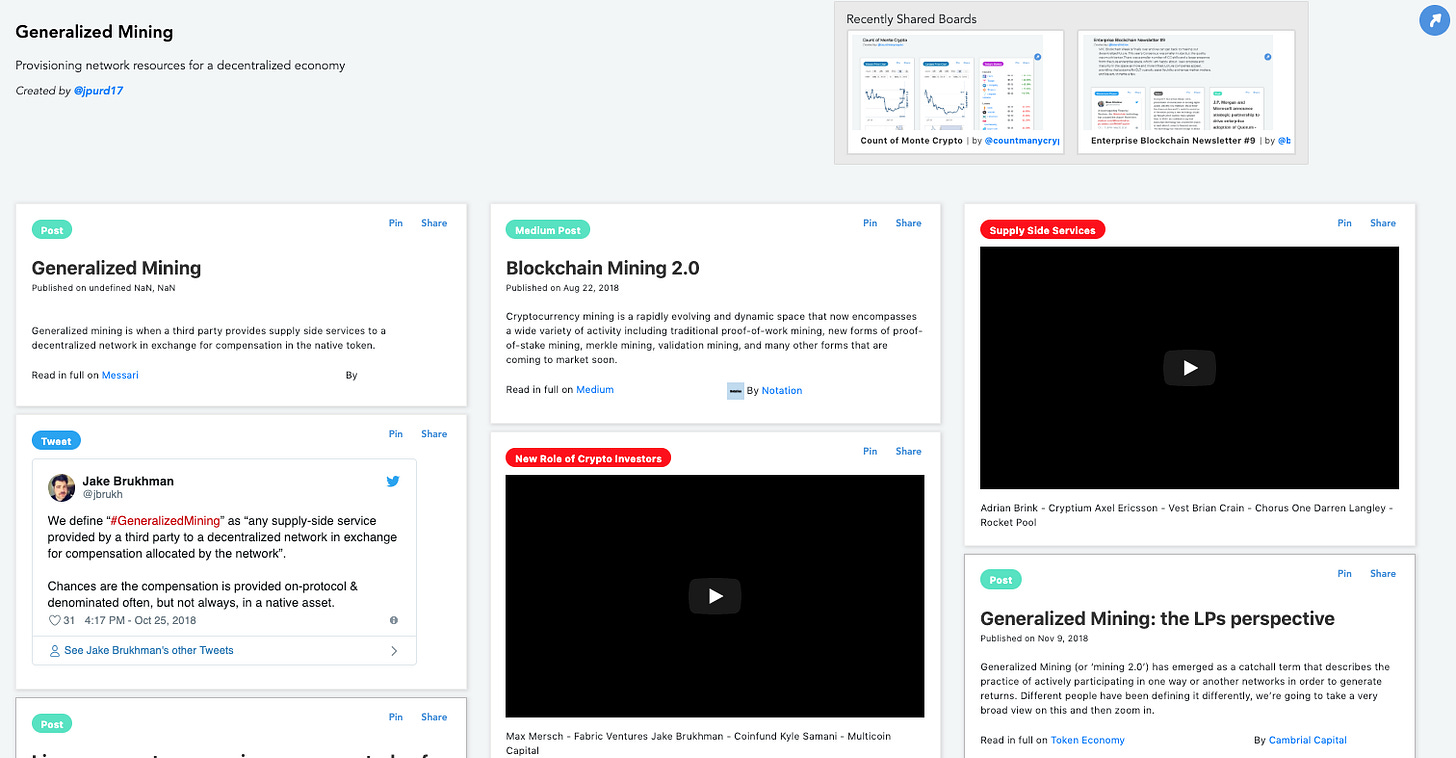Viewport: 1456px width, 758px height.
Task: Play the Supply Side Services video
Action: pos(1189,368)
